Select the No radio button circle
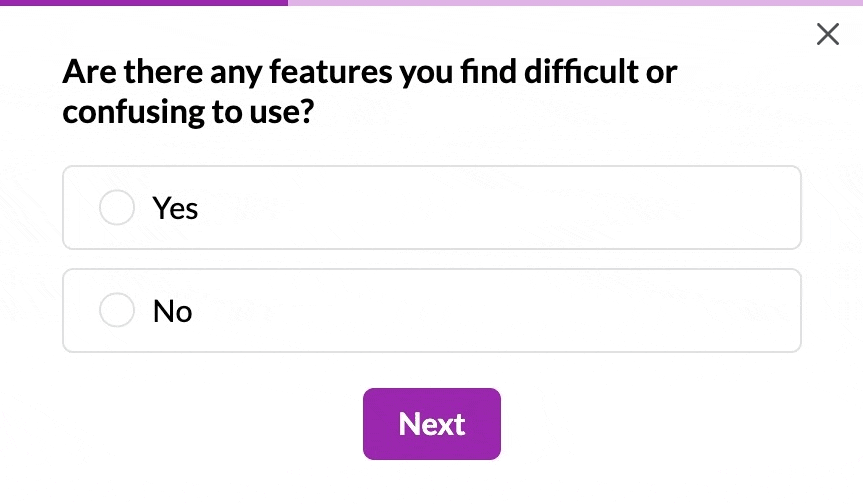This screenshot has height=504, width=863. tap(117, 311)
